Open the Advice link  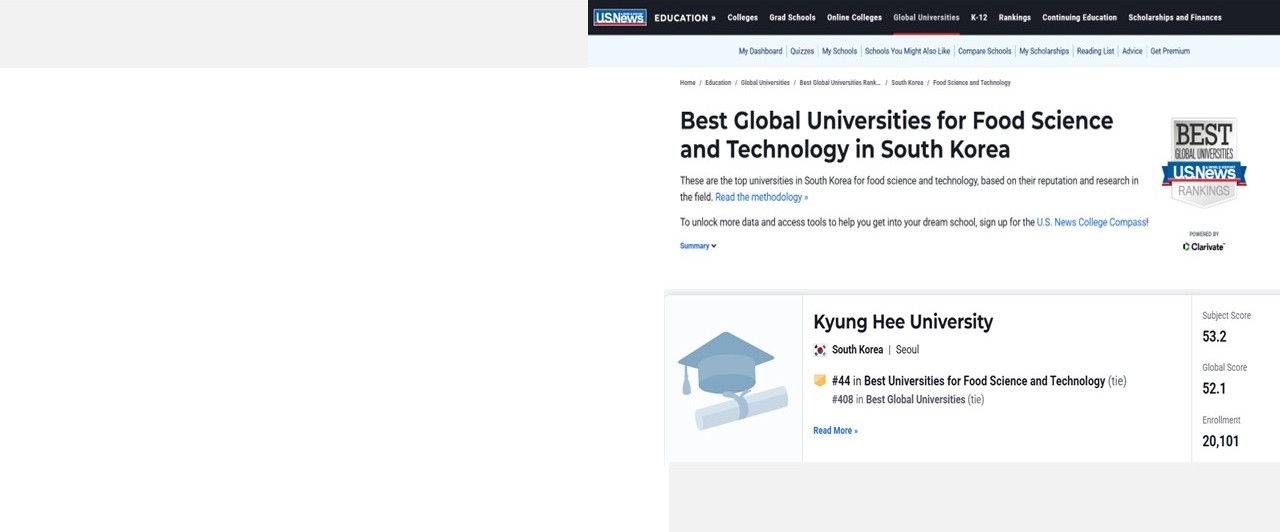1132,51
